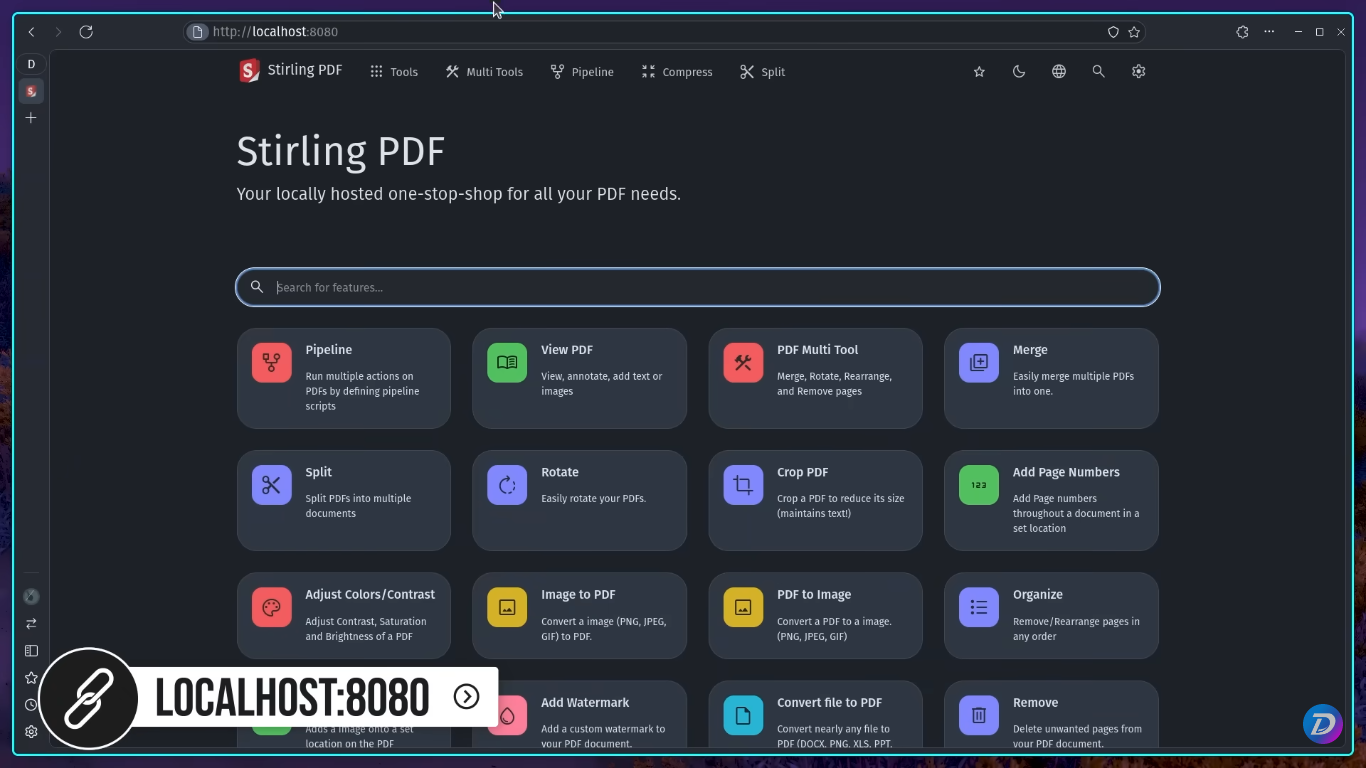Open settings via the gear icon in navbar

click(1138, 71)
